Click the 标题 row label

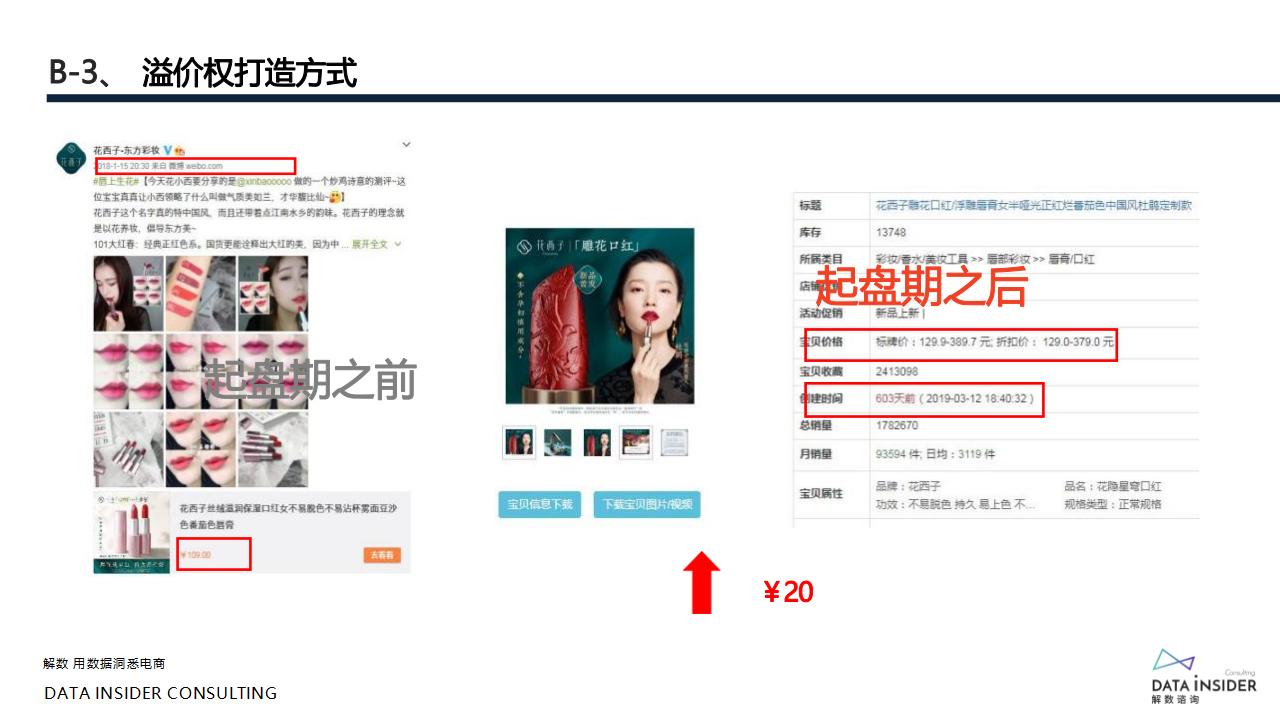pyautogui.click(x=810, y=205)
